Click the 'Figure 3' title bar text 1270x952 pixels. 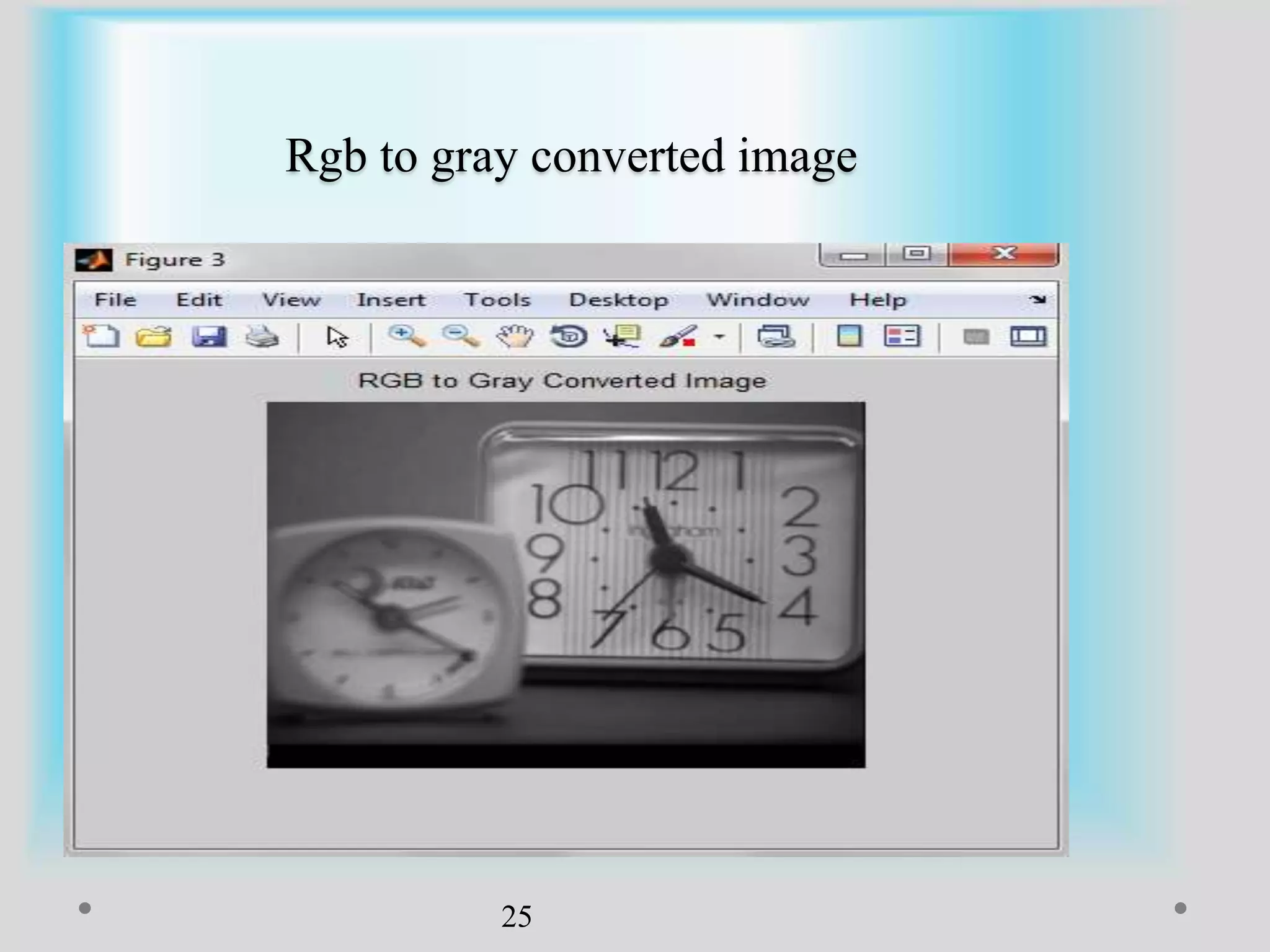(175, 260)
